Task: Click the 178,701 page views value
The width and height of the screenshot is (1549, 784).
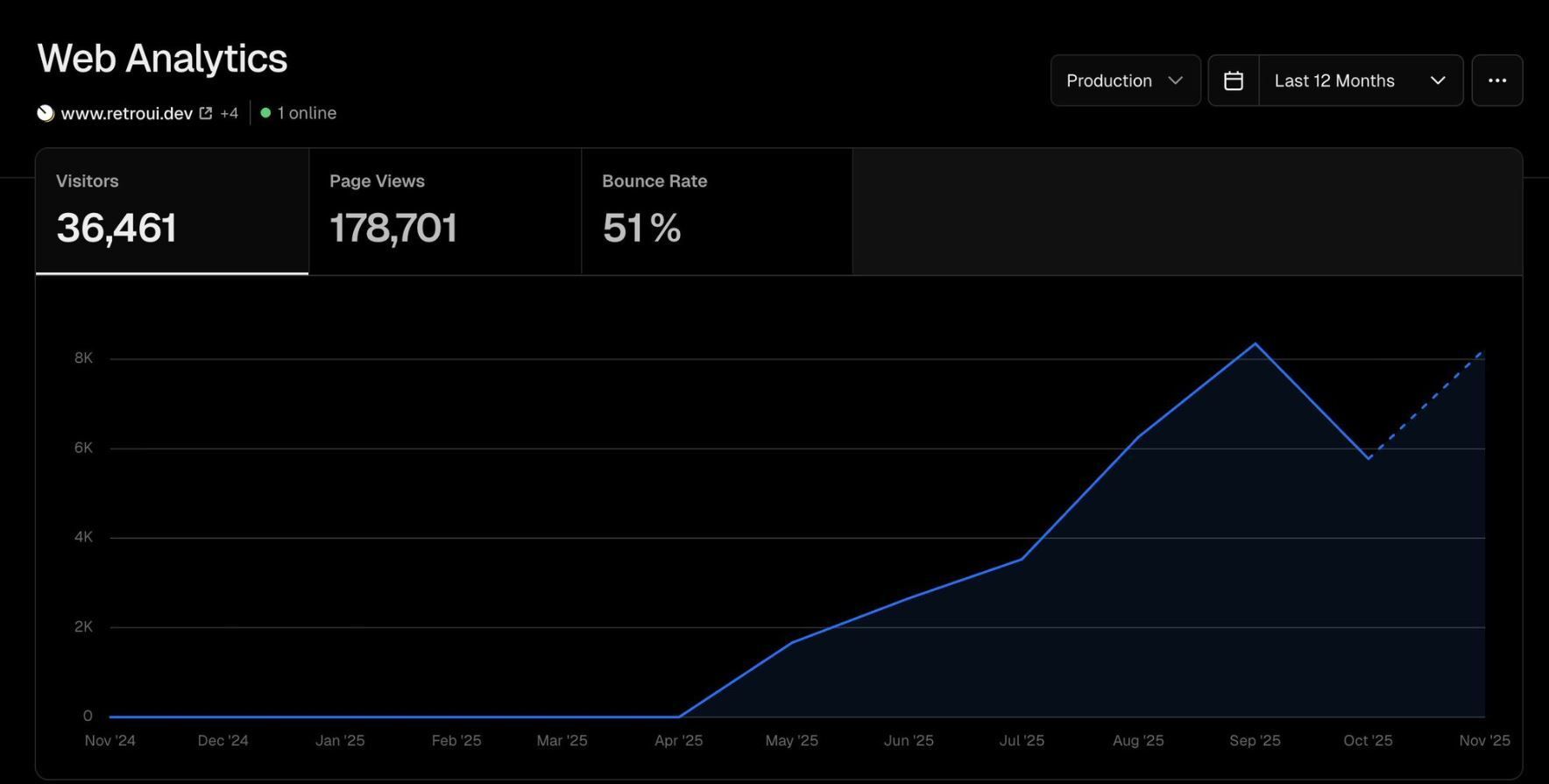Action: click(x=393, y=228)
